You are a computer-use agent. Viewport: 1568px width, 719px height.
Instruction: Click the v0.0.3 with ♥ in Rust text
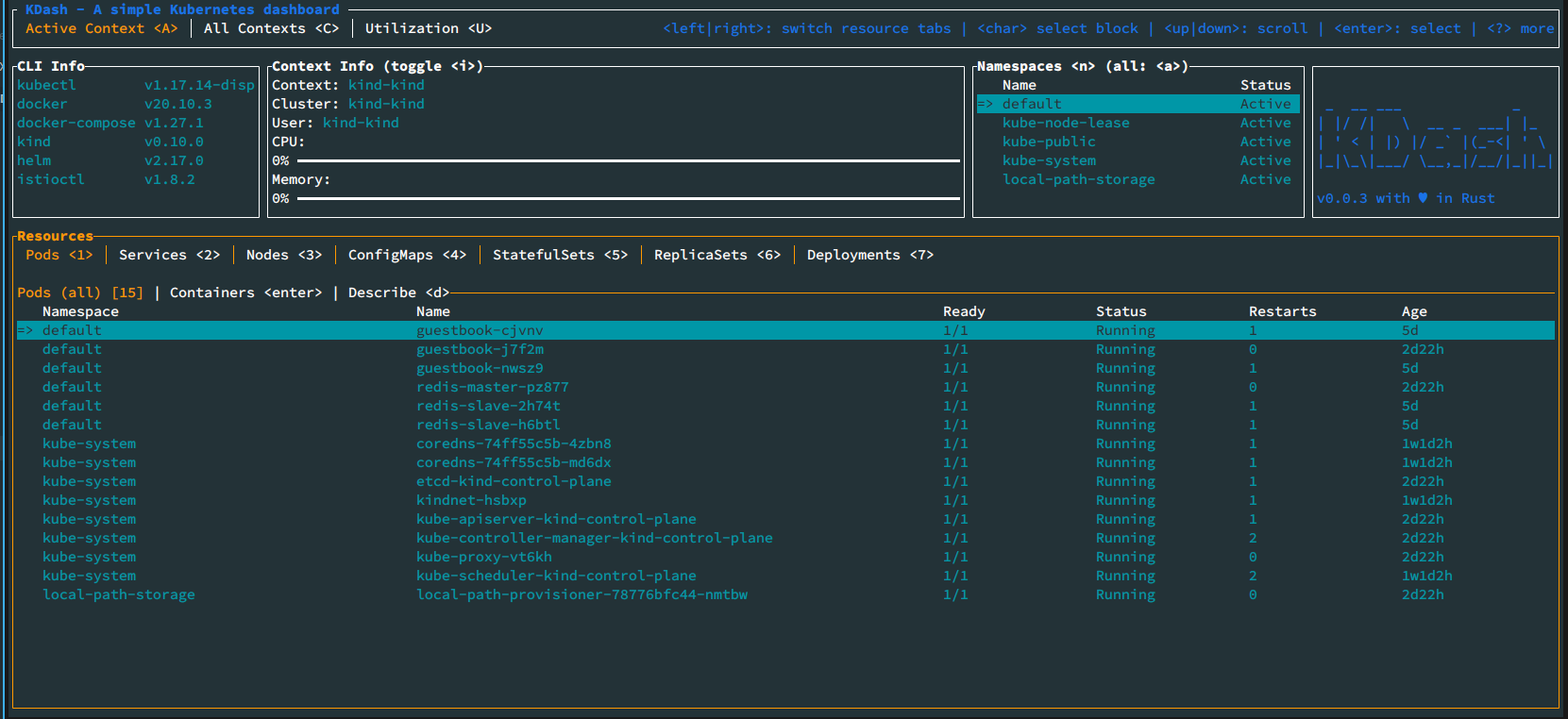click(1406, 198)
